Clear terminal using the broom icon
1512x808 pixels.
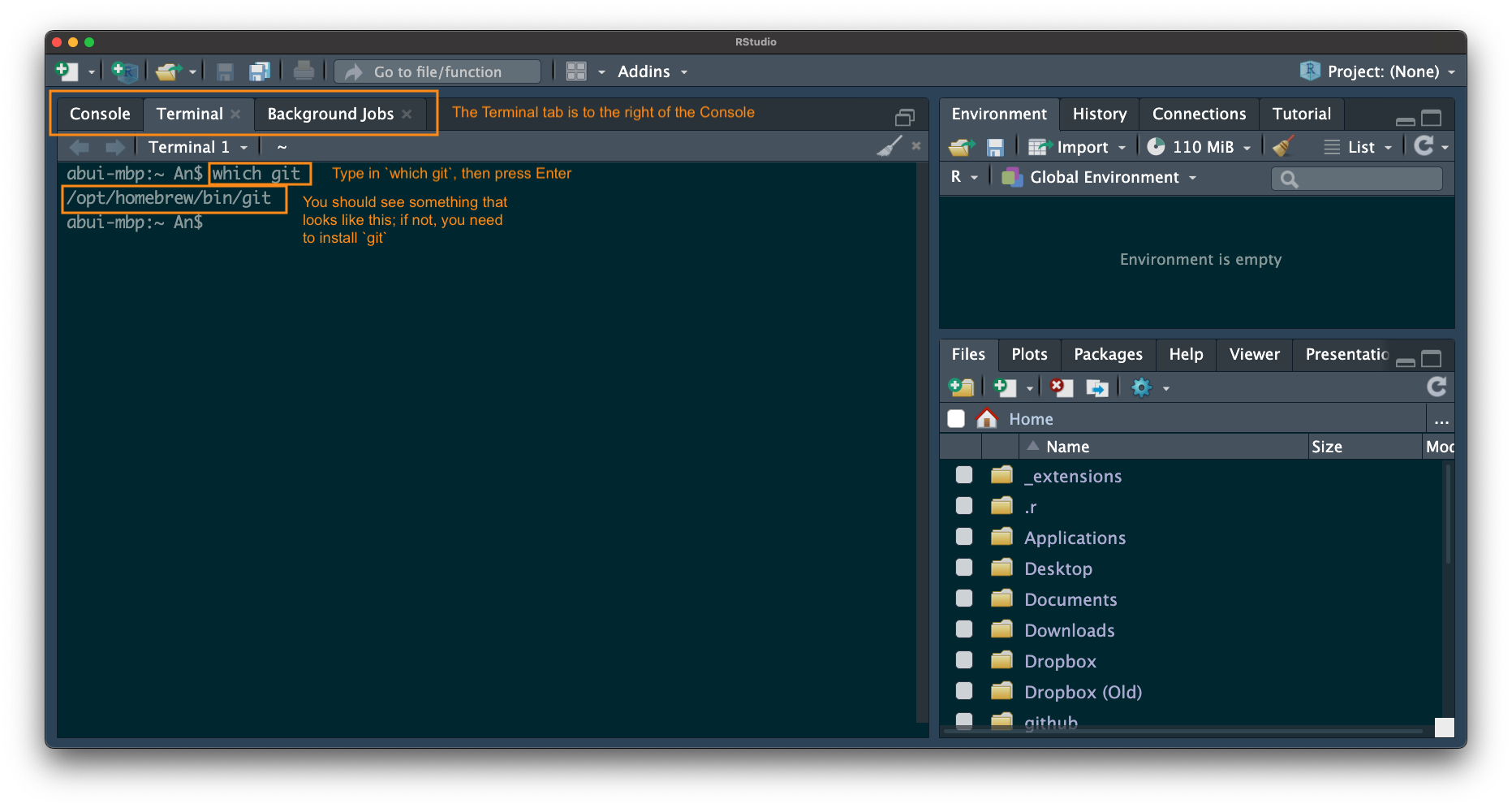(890, 146)
